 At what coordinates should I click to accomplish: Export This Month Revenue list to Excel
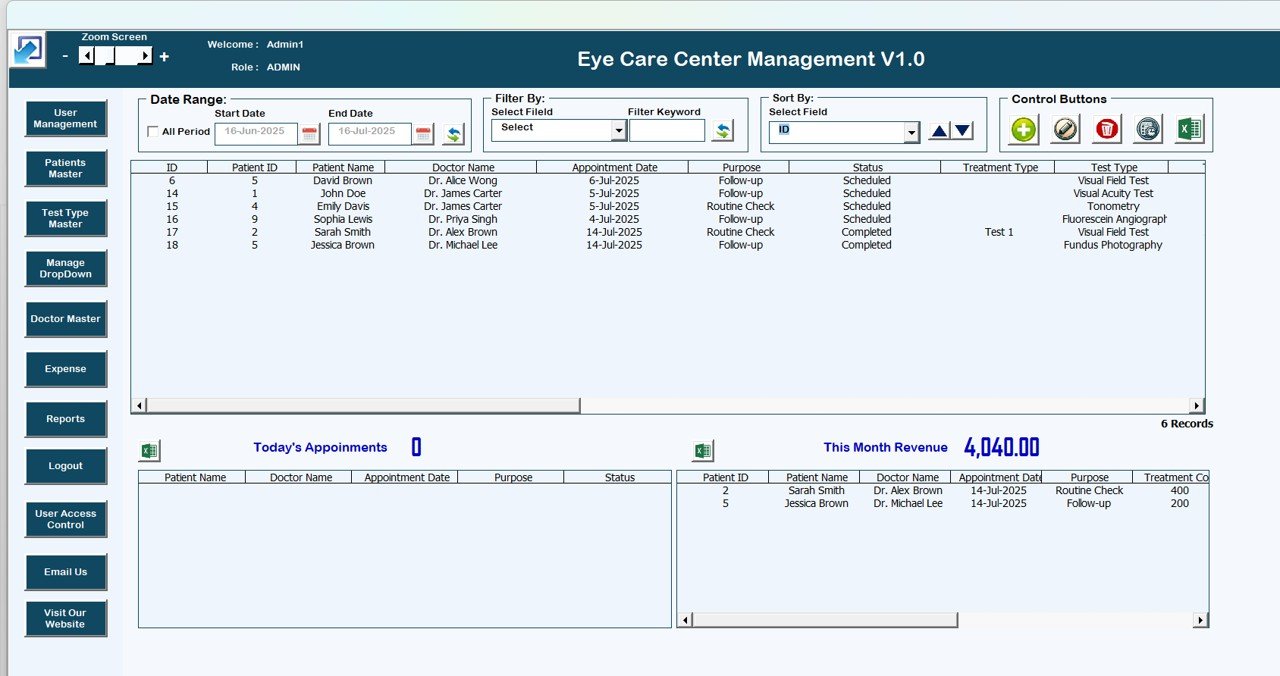[x=703, y=450]
